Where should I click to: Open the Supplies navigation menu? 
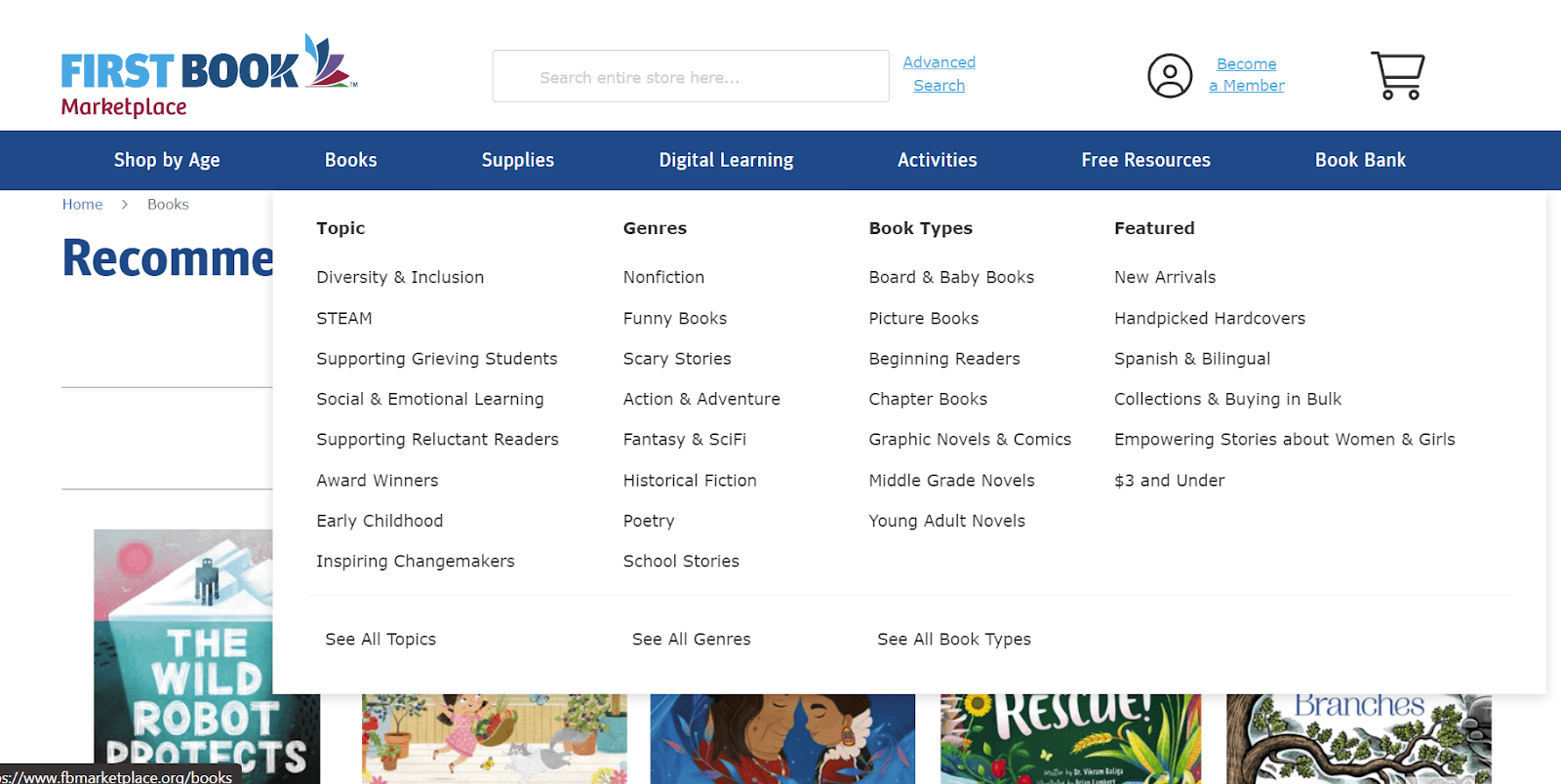(518, 160)
